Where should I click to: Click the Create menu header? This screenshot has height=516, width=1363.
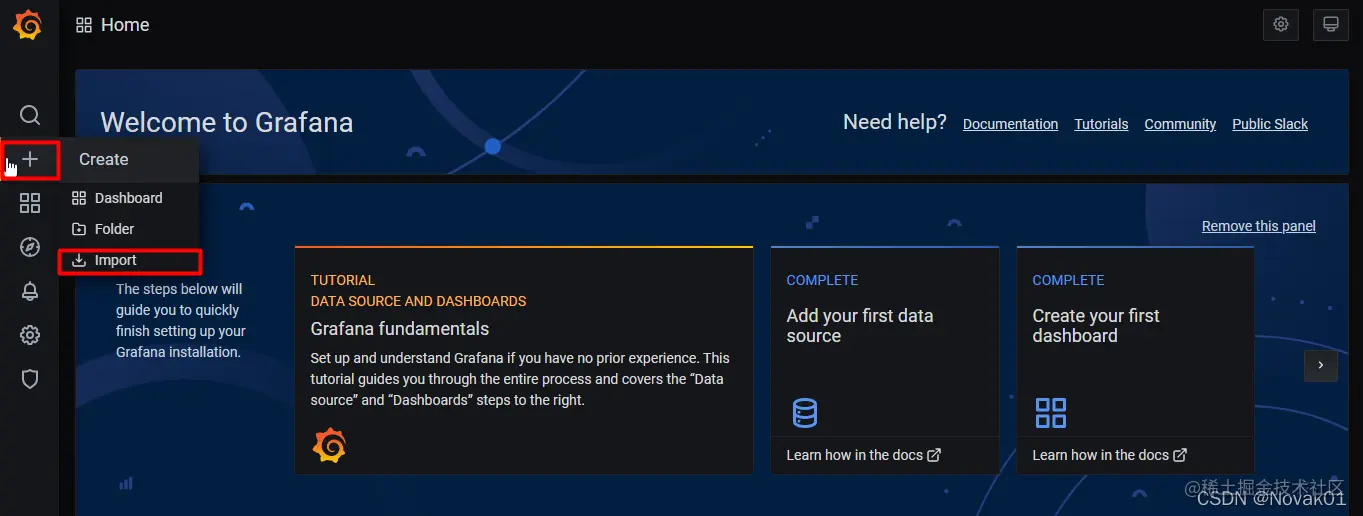(x=129, y=159)
